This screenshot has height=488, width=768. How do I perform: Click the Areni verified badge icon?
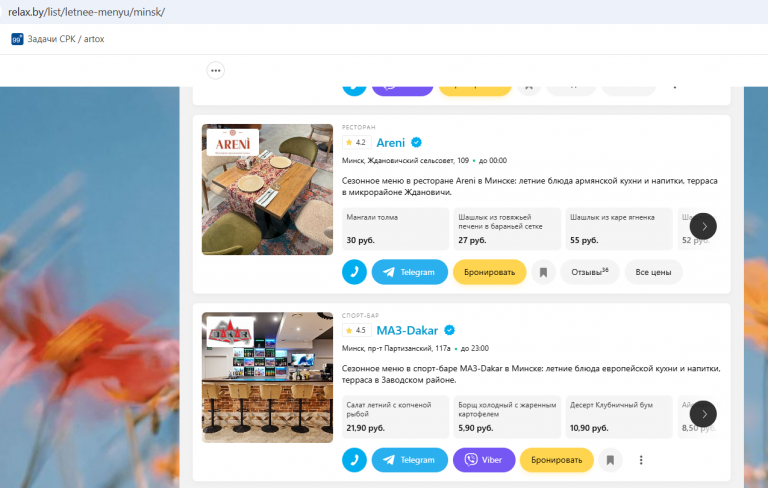click(x=416, y=143)
